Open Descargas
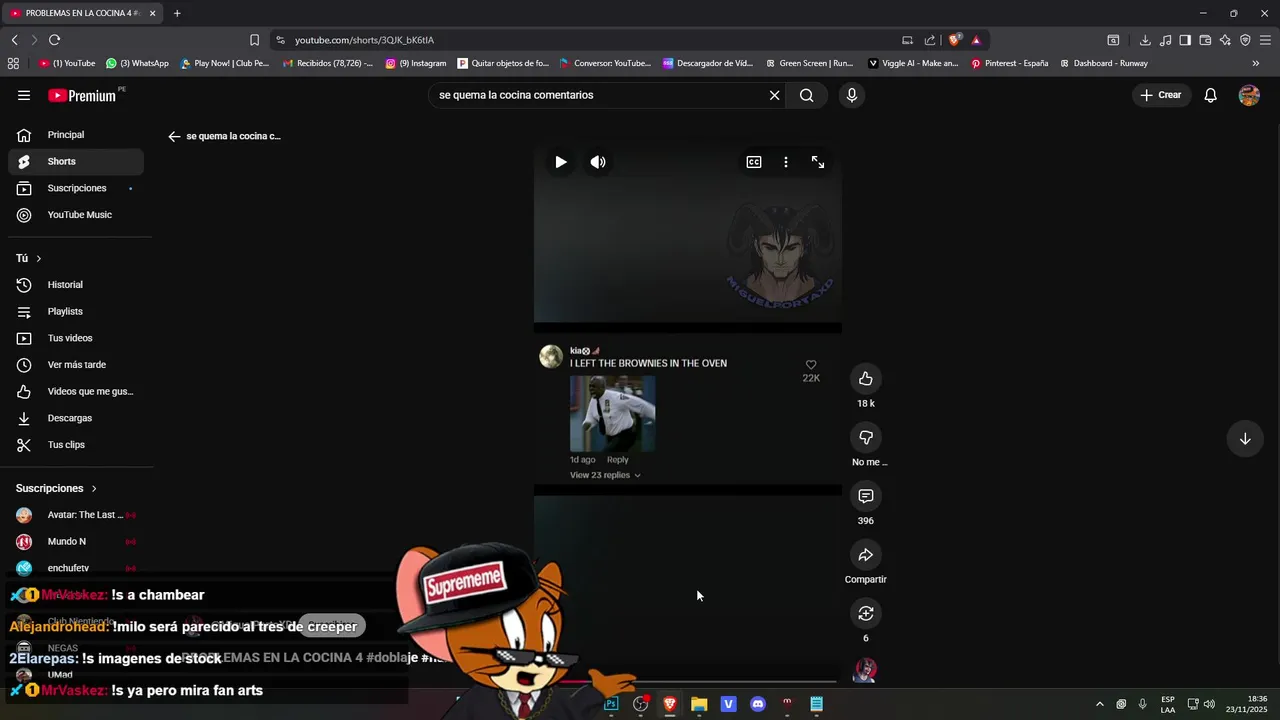Screen dimensions: 1280x720 (x=76, y=418)
